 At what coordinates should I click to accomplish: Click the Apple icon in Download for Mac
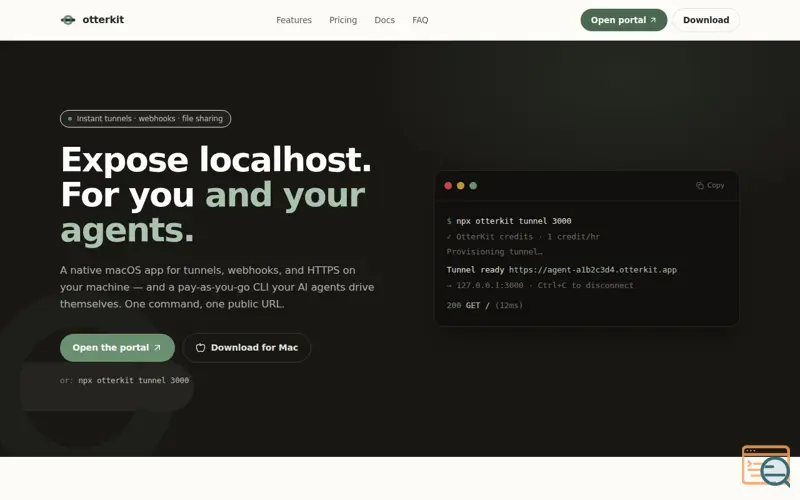tap(201, 347)
